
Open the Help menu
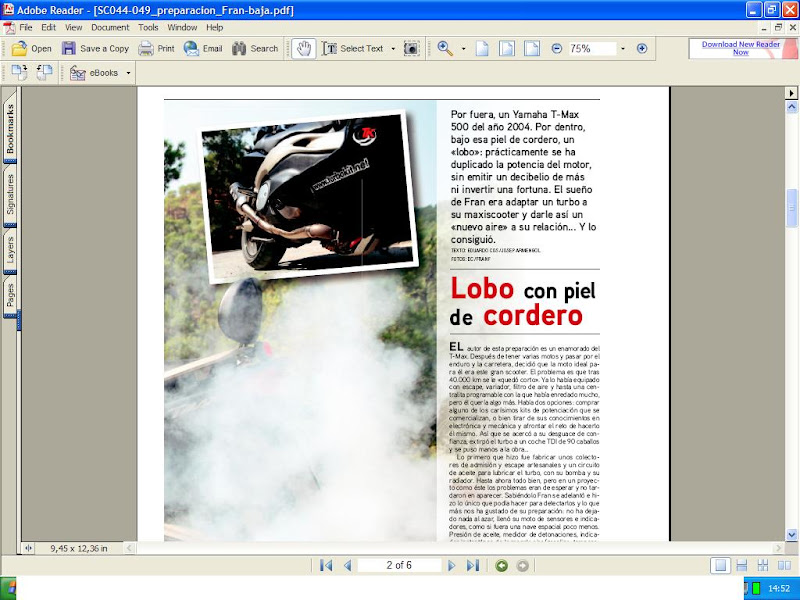pyautogui.click(x=214, y=28)
